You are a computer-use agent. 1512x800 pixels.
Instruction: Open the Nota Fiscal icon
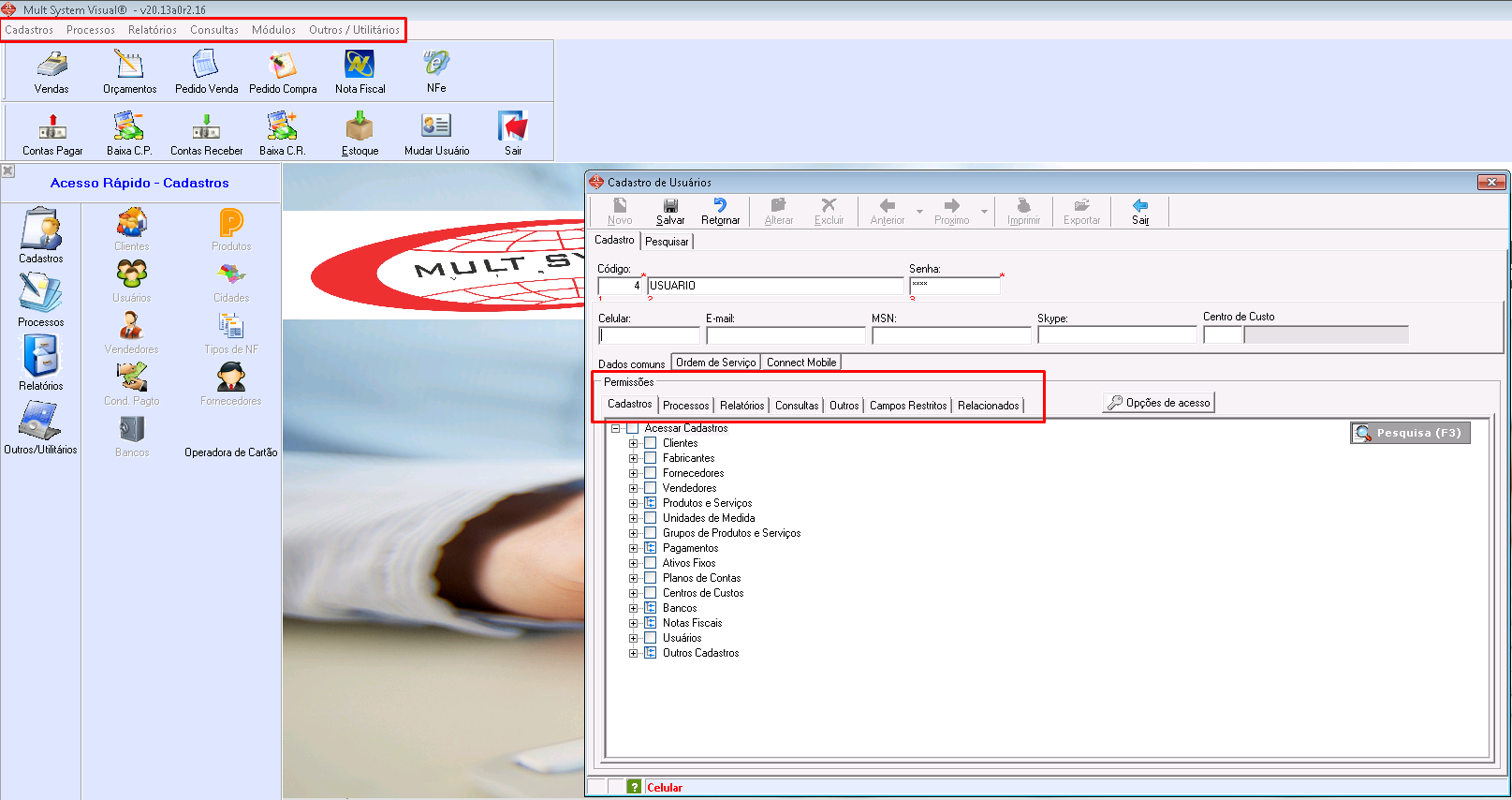(360, 71)
